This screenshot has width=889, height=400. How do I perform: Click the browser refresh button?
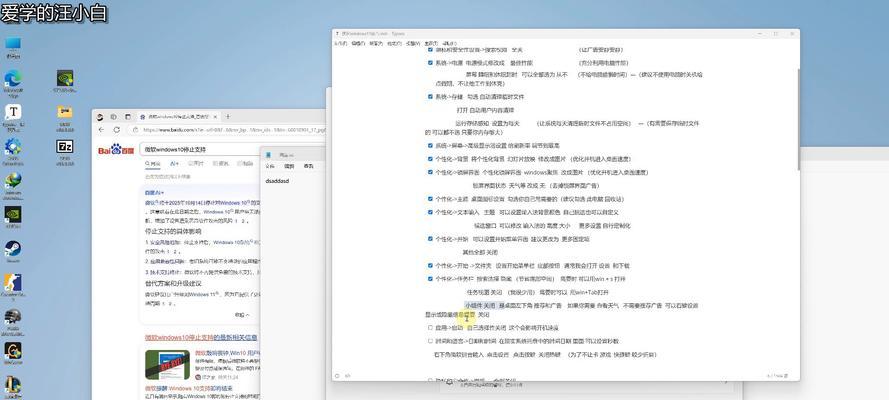pyautogui.click(x=117, y=130)
